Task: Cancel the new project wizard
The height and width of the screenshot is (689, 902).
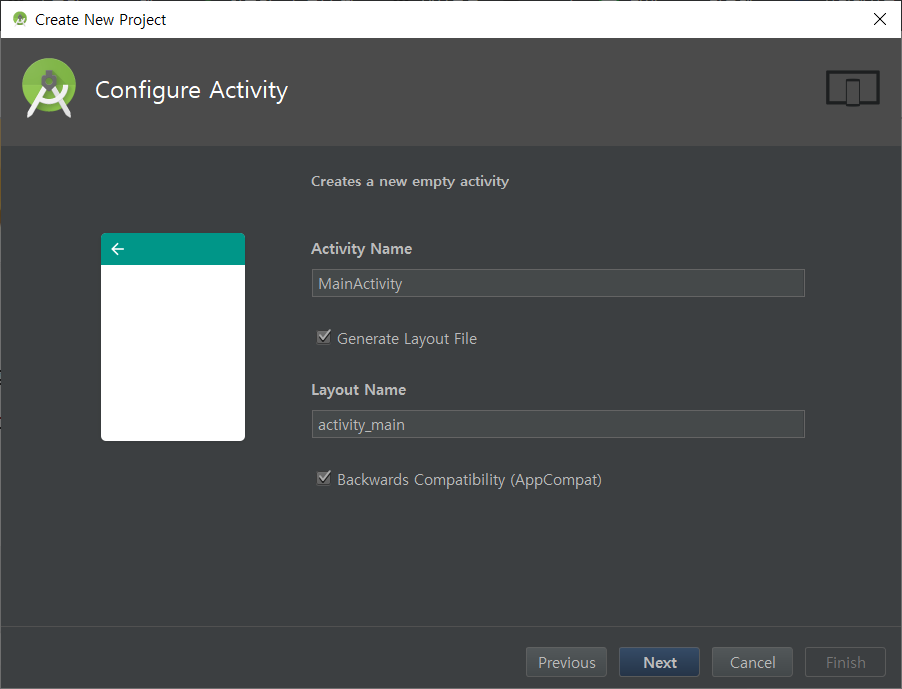Action: click(x=752, y=662)
